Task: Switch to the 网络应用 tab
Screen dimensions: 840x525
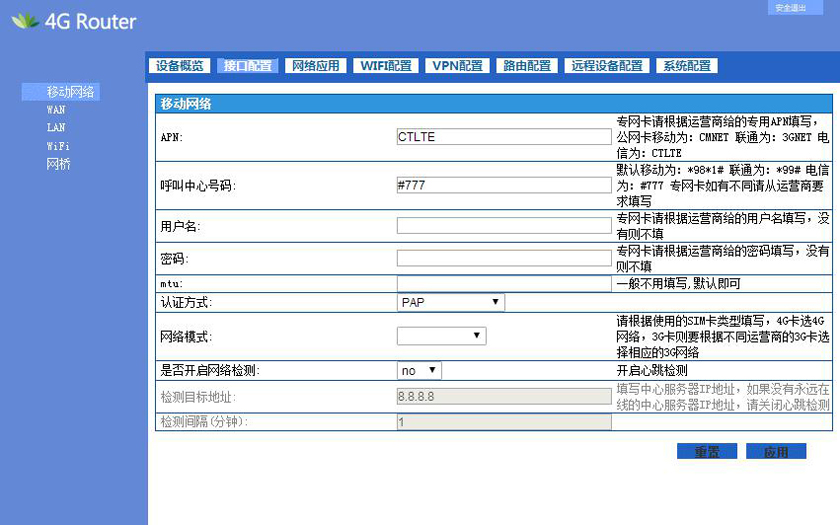Action: click(x=315, y=66)
